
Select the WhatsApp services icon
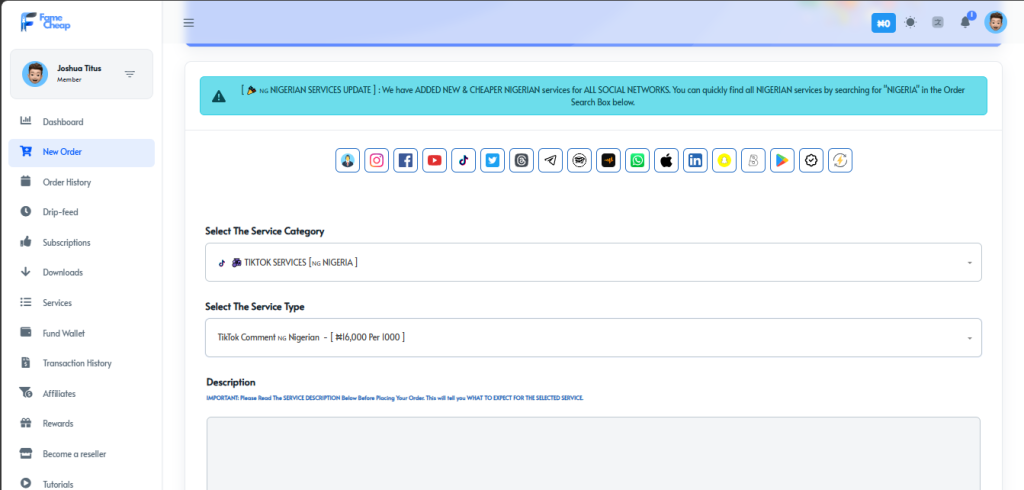637,160
